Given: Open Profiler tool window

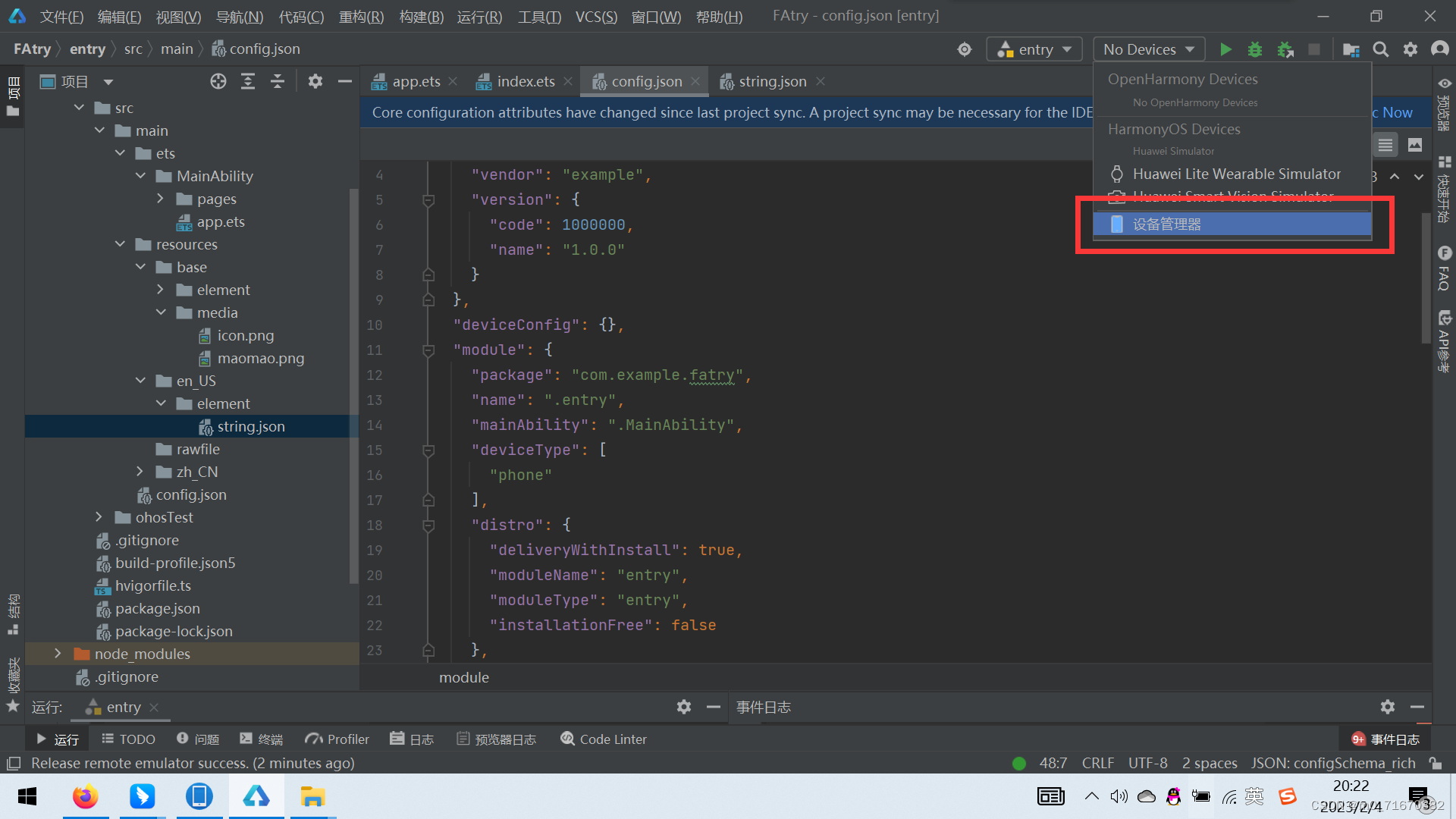Looking at the screenshot, I should [337, 739].
